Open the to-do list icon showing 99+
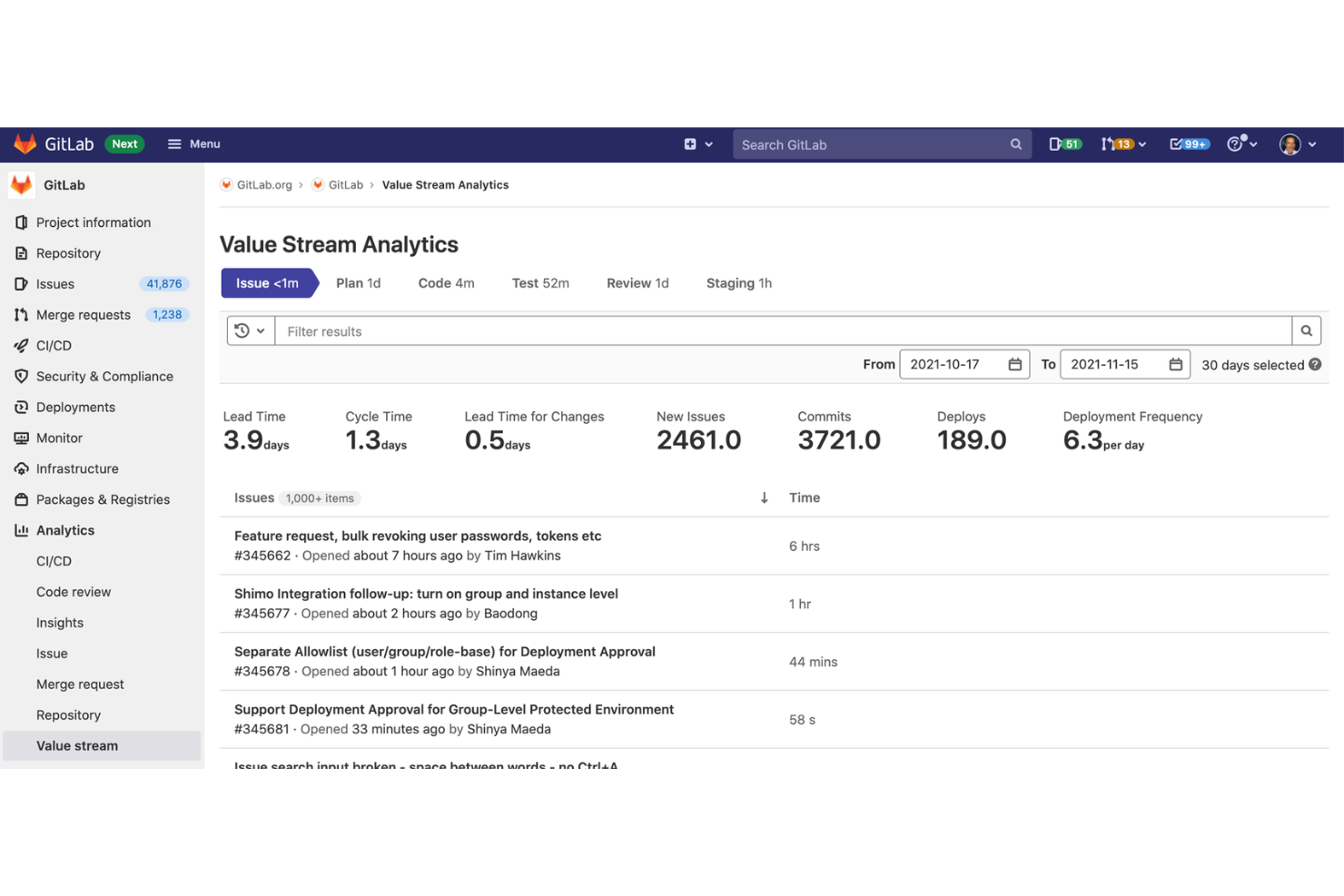The width and height of the screenshot is (1344, 896). point(1188,143)
